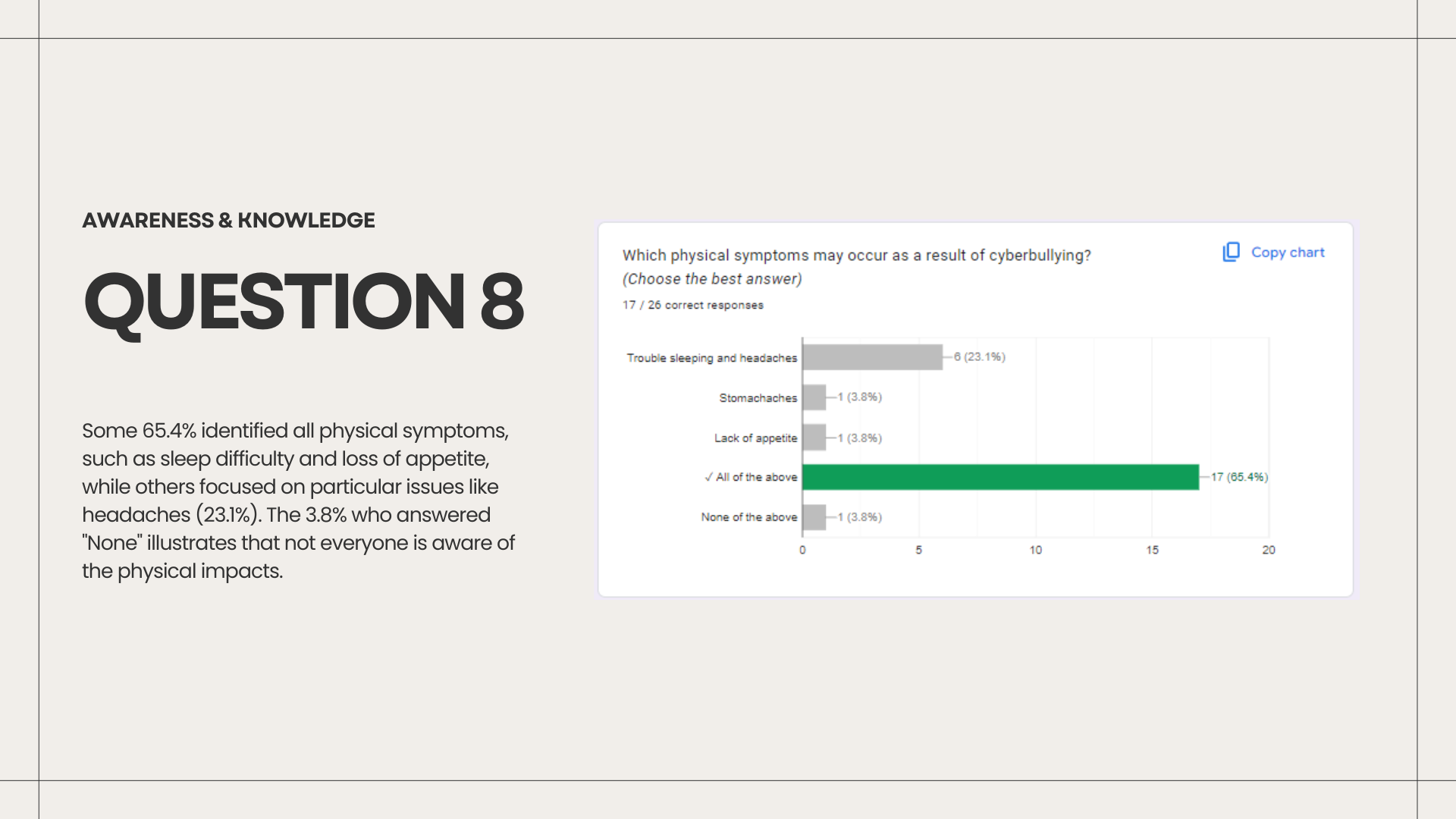This screenshot has width=1456, height=819.
Task: Click the 17 (65.4%) data label
Action: (1239, 477)
